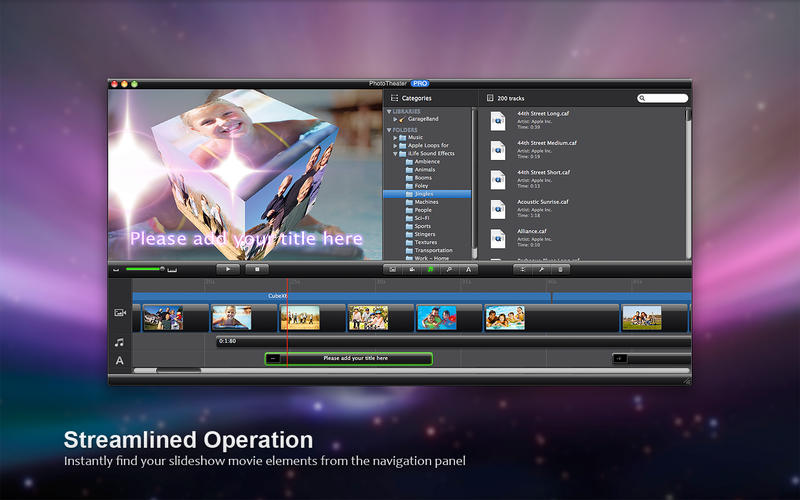800x500 pixels.
Task: Collapse the iLife Sound Effects folder
Action: point(396,153)
